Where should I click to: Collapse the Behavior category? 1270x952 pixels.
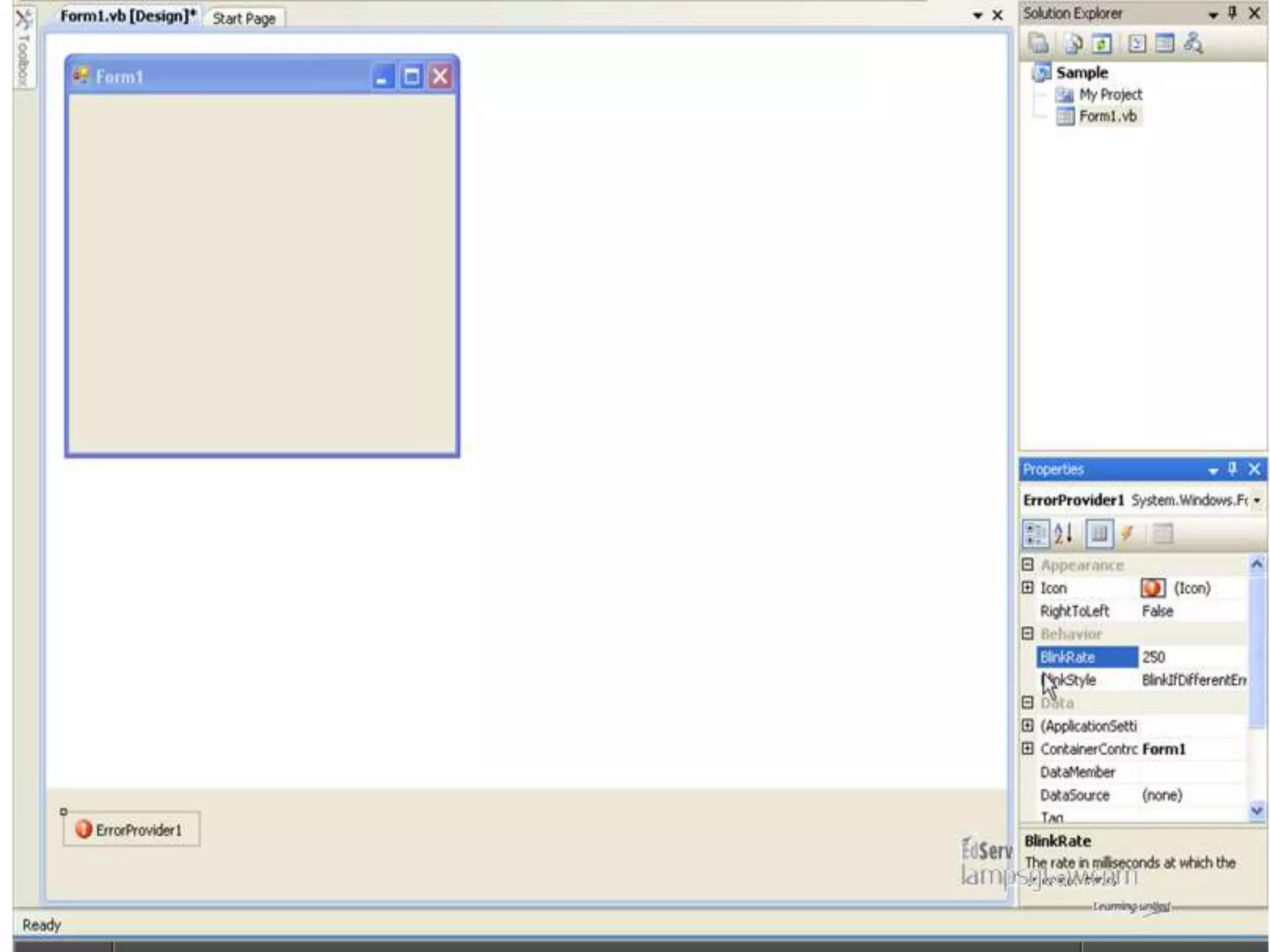point(1028,633)
